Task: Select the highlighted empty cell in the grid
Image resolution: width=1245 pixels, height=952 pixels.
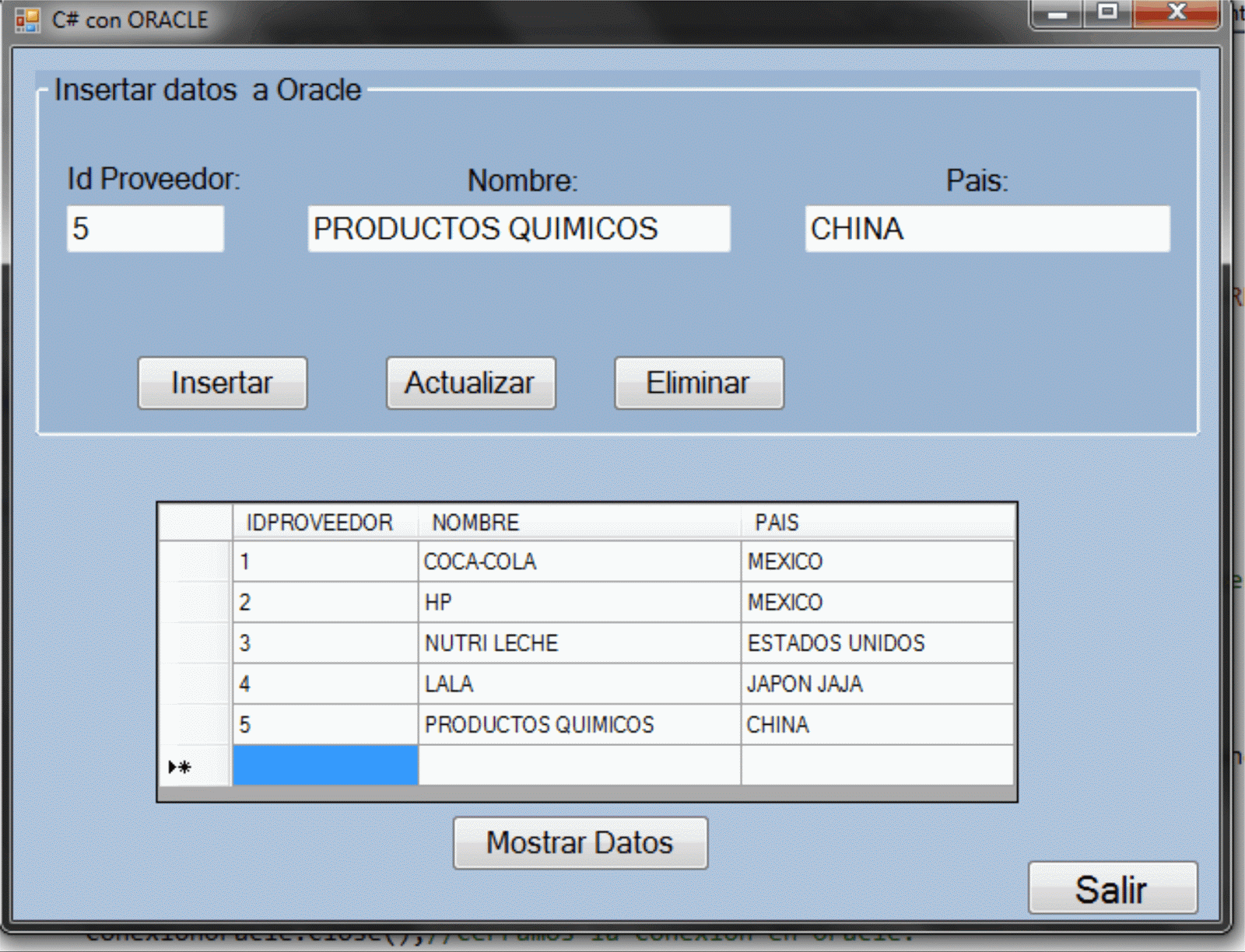Action: point(324,766)
